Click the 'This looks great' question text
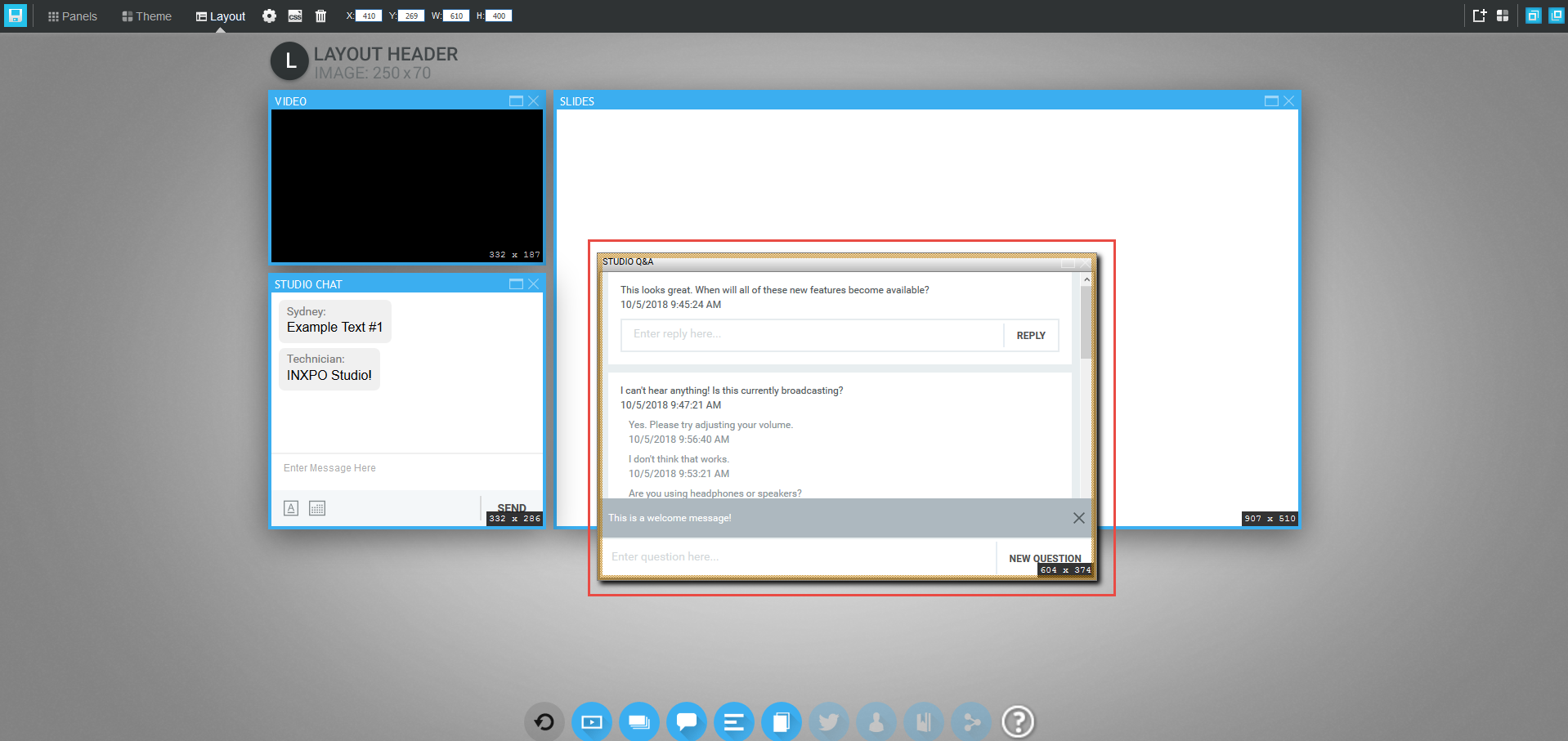Screen dimensions: 1568x741 (x=774, y=290)
